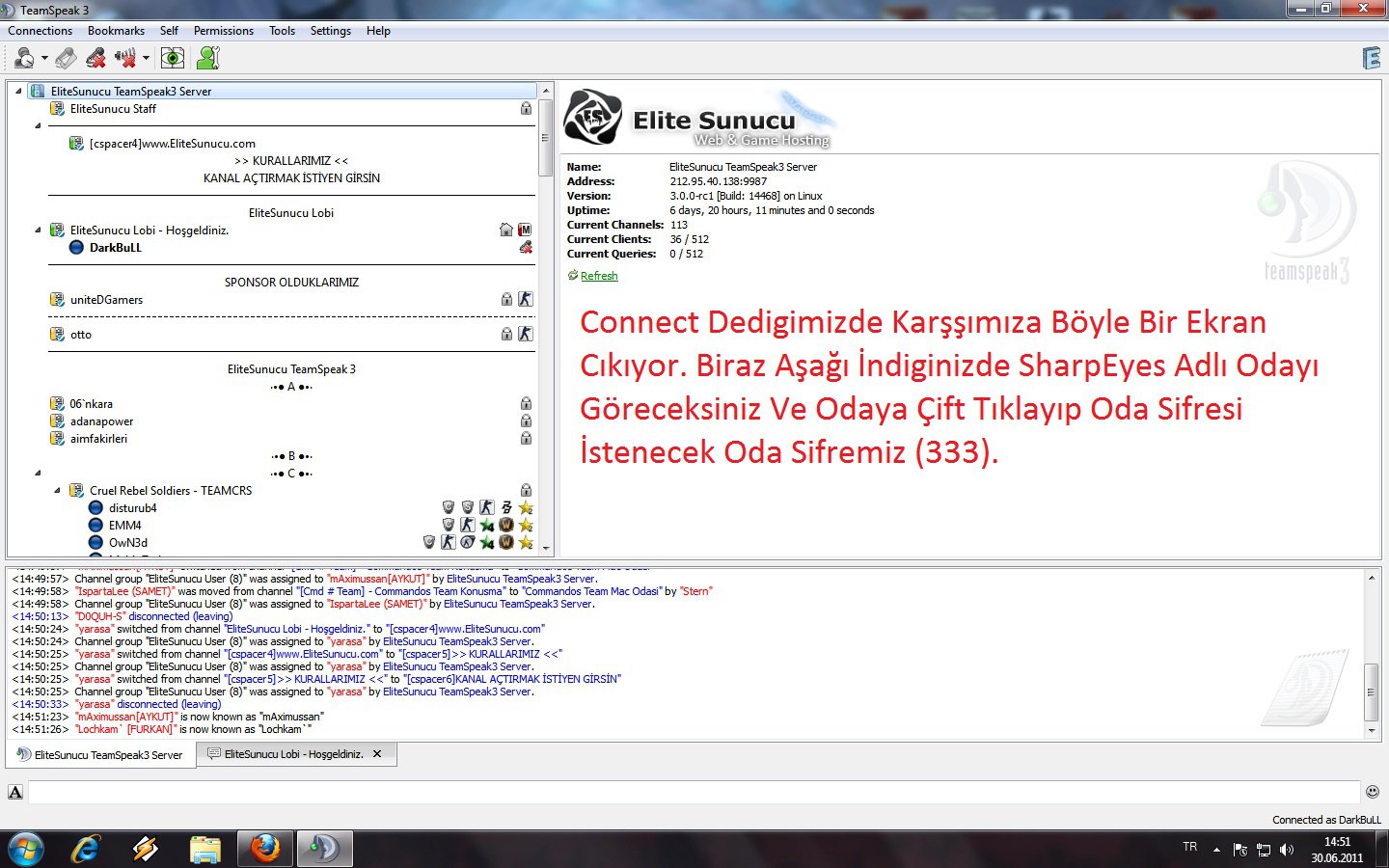Image resolution: width=1389 pixels, height=868 pixels.
Task: Toggle the mute speakers toolbar button
Action: tap(125, 59)
